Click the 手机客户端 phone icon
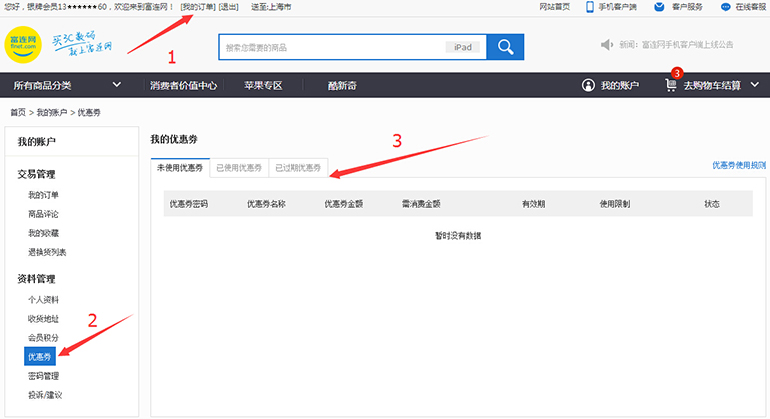This screenshot has height=419, width=770. coord(590,7)
